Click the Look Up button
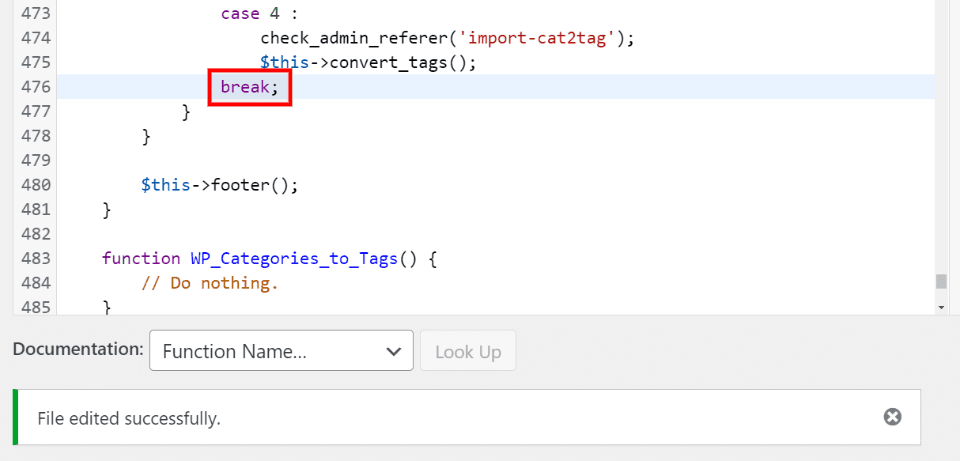This screenshot has width=960, height=461. click(468, 351)
